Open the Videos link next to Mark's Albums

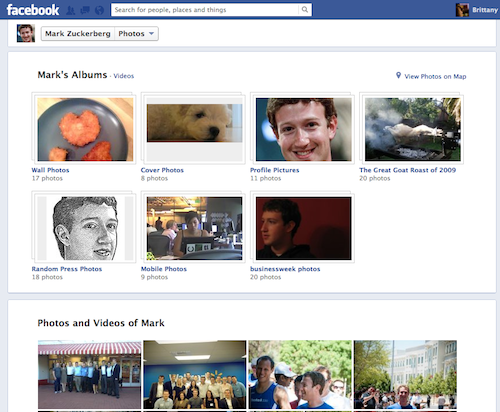pyautogui.click(x=124, y=76)
